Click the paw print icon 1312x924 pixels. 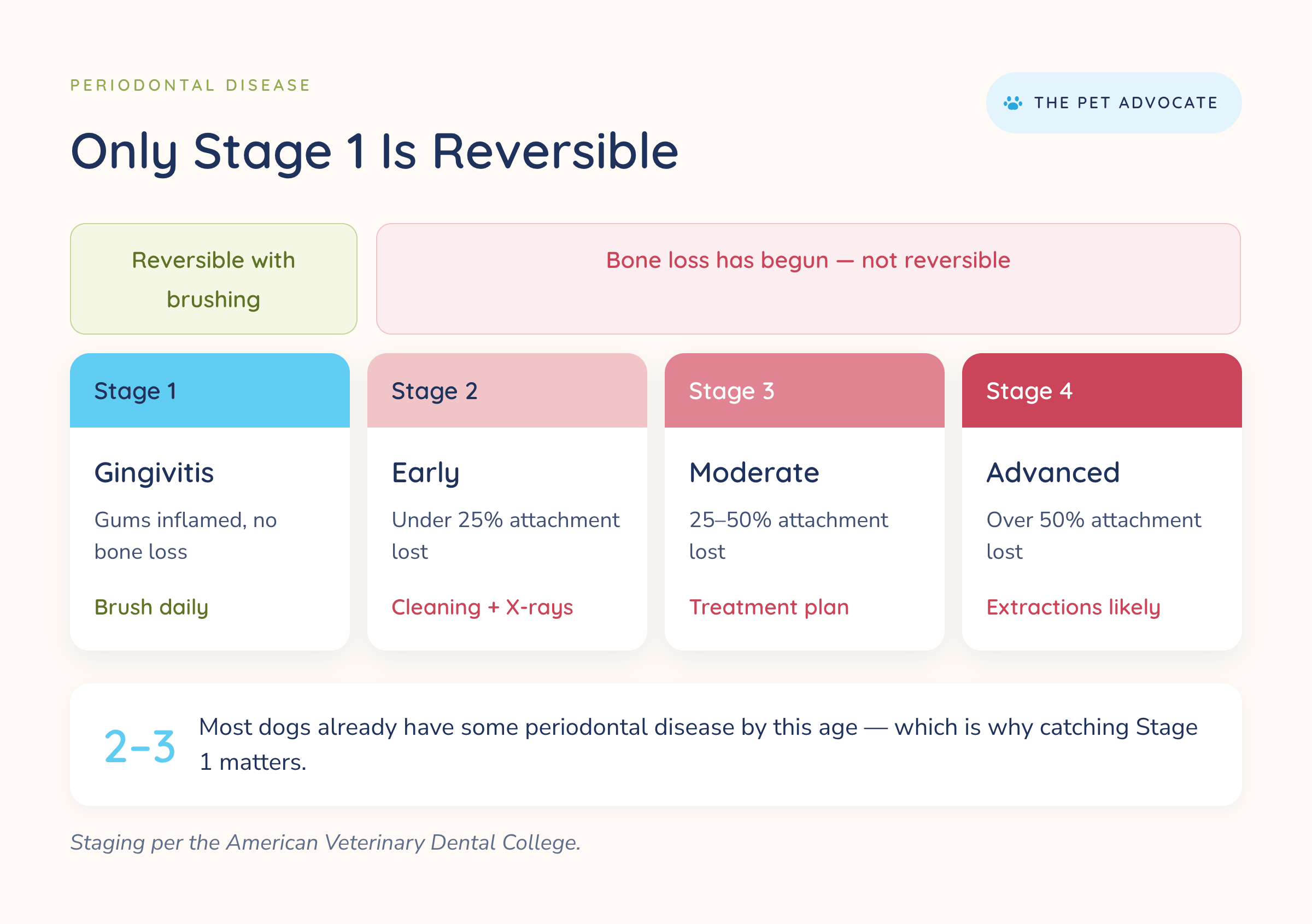click(x=1012, y=103)
